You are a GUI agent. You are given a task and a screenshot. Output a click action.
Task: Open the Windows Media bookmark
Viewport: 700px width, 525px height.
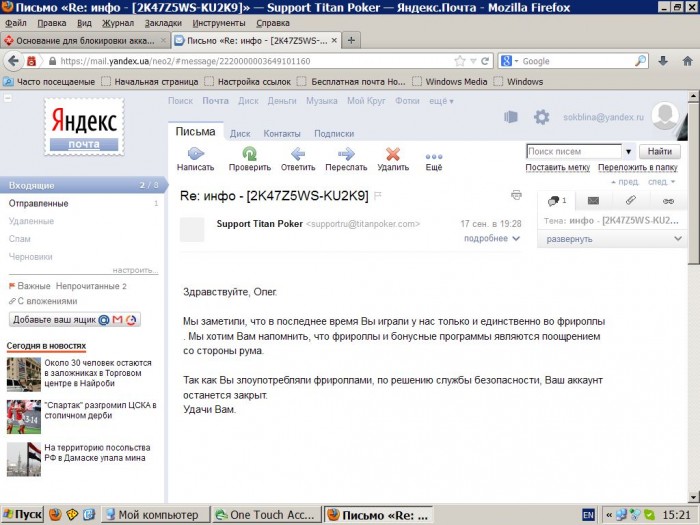450,82
